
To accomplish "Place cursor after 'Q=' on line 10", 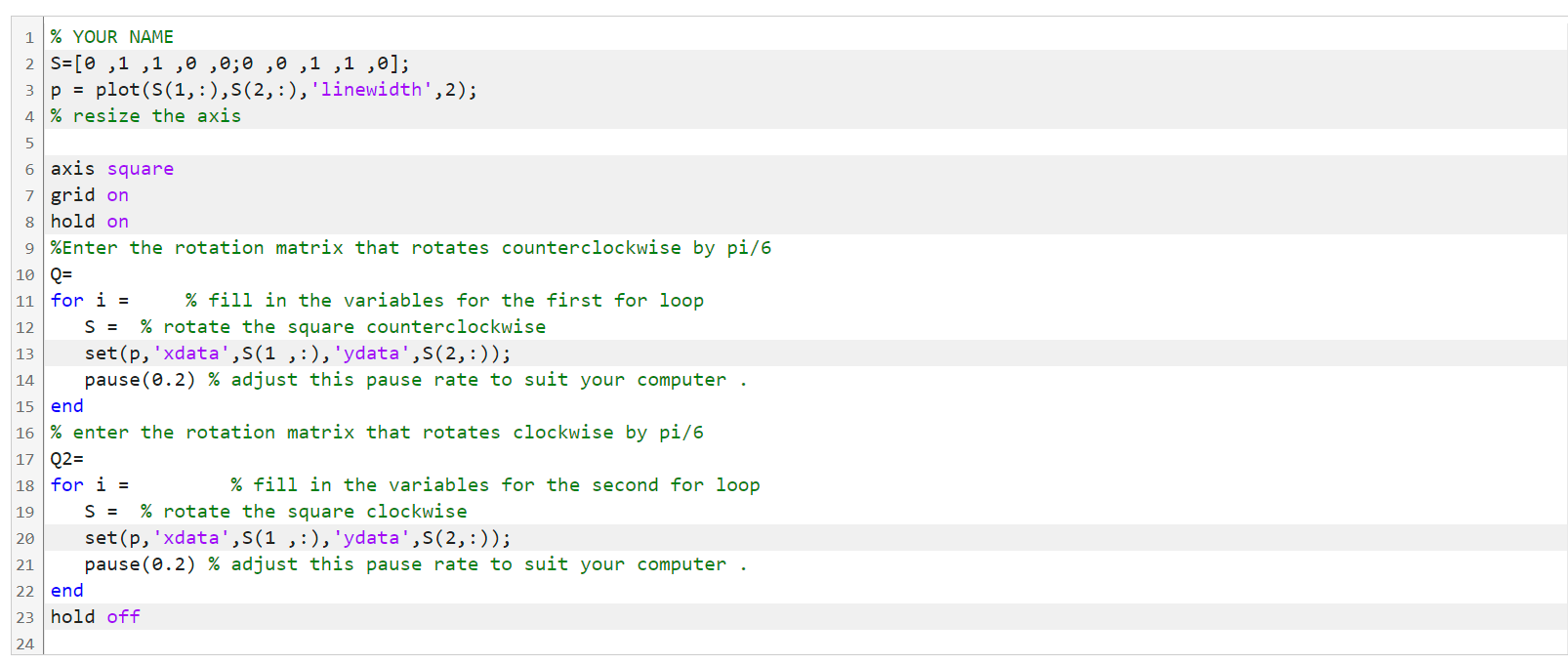I will pyautogui.click(x=74, y=274).
